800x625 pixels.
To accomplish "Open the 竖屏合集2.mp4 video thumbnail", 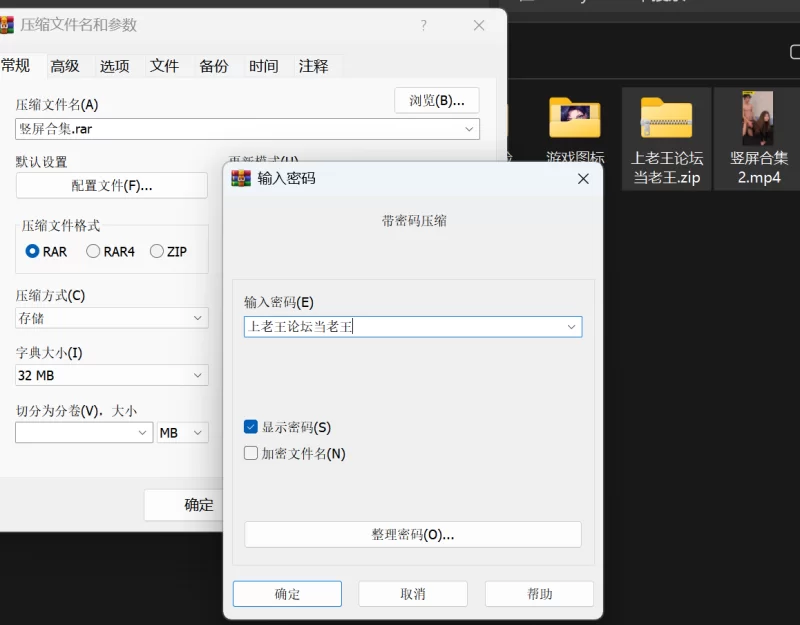I will [x=757, y=119].
